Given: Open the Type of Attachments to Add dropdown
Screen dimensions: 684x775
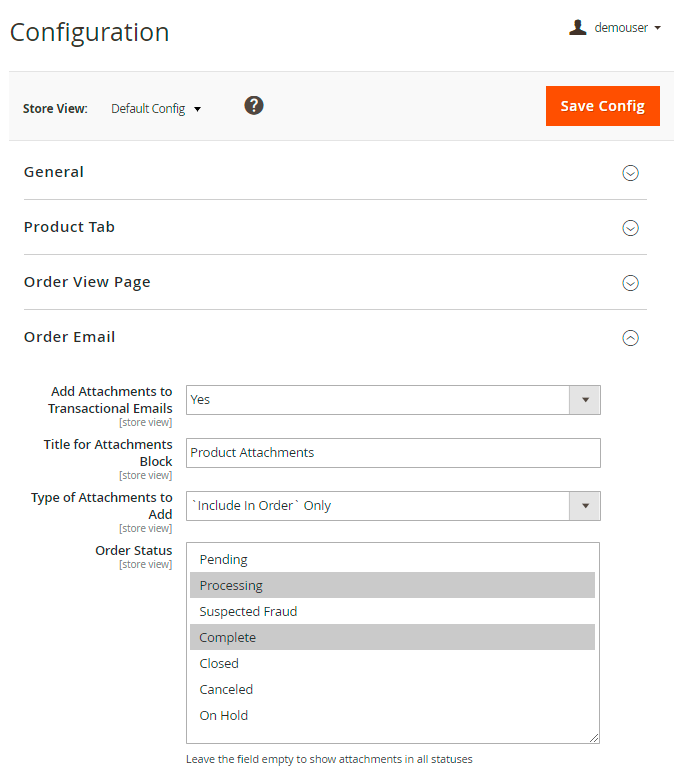Looking at the screenshot, I should 393,506.
